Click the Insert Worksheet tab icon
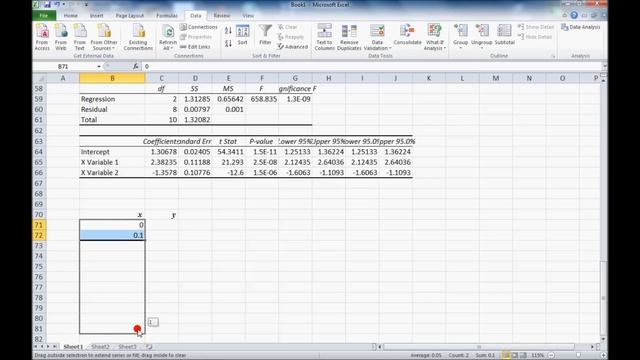The width and height of the screenshot is (640, 360). pos(149,347)
